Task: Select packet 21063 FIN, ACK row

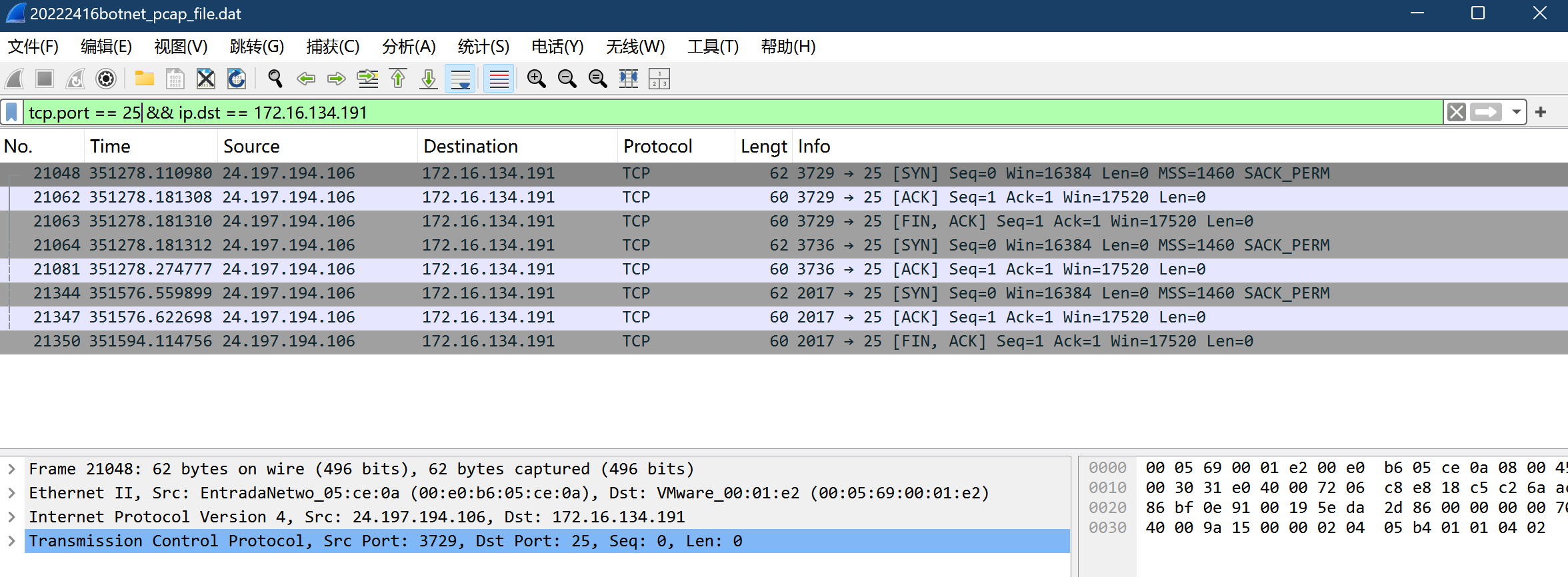Action: tap(784, 221)
